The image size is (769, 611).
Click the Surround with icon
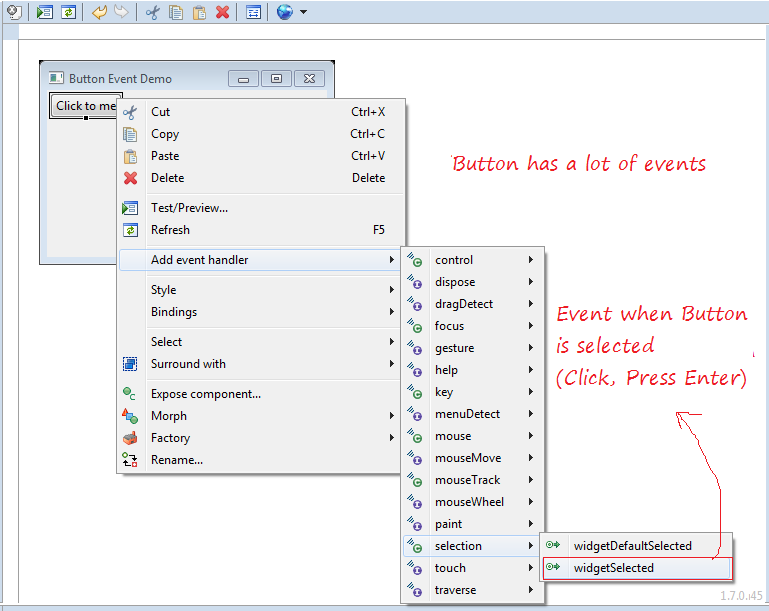coord(130,364)
